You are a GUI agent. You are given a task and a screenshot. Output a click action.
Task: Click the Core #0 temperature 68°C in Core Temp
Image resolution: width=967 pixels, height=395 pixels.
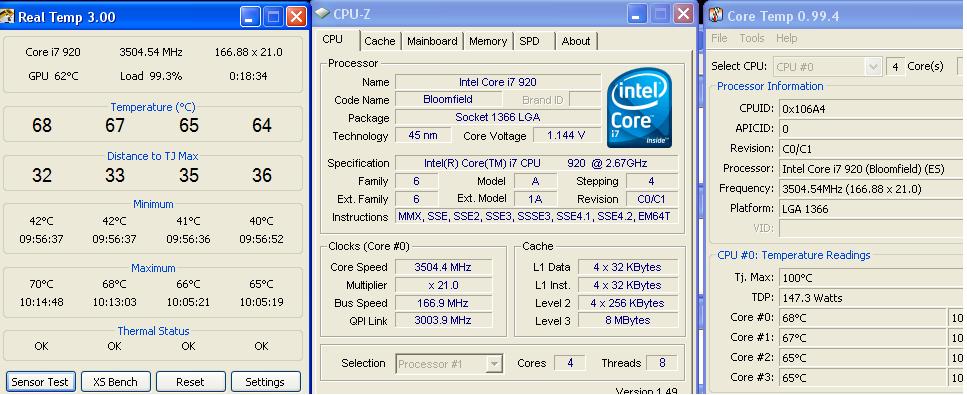click(862, 318)
